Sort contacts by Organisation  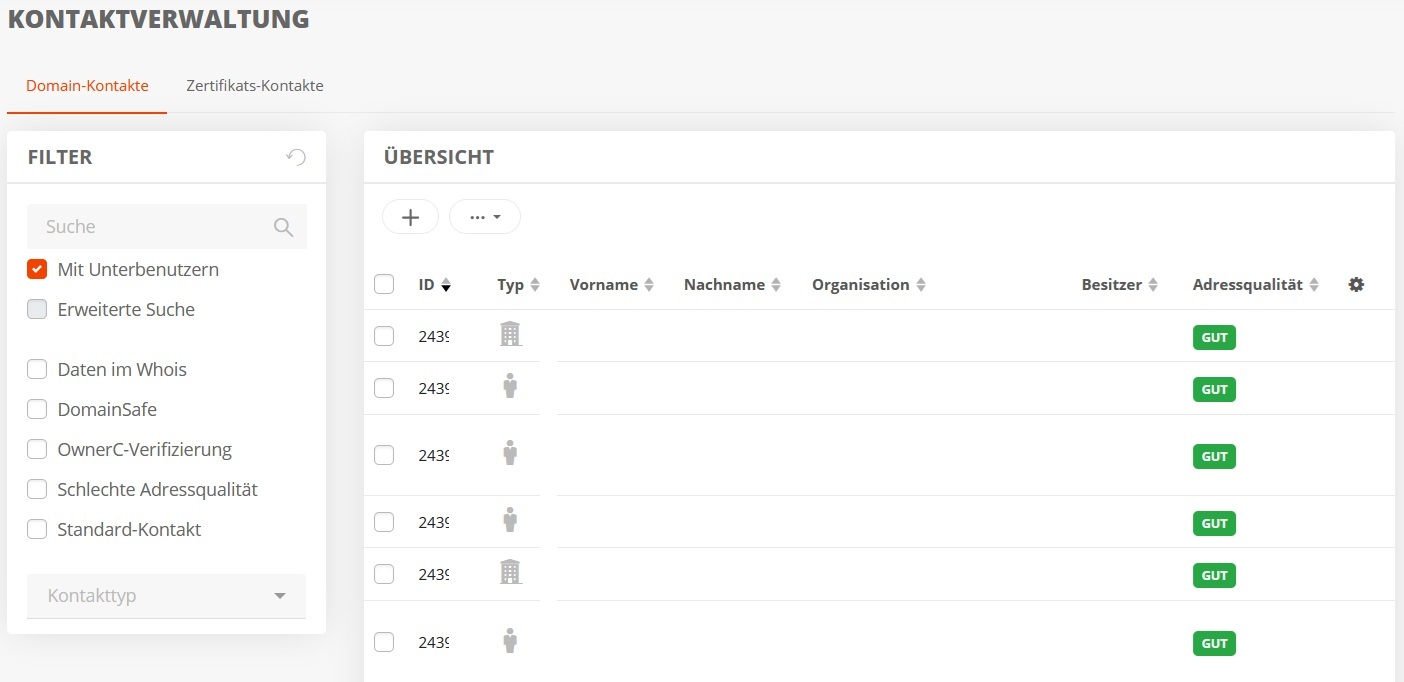pos(869,285)
